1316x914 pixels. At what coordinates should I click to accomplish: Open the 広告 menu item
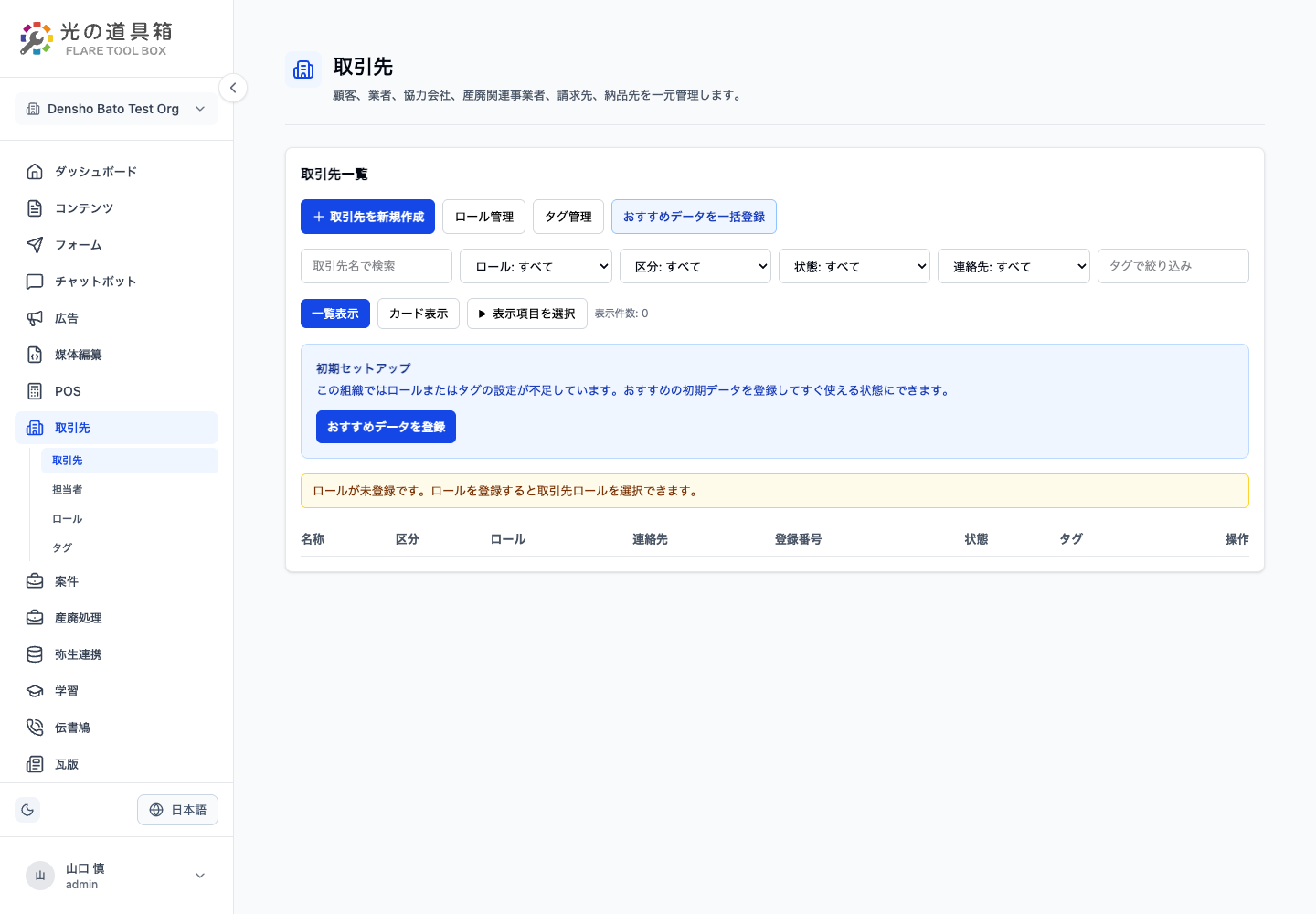click(116, 318)
